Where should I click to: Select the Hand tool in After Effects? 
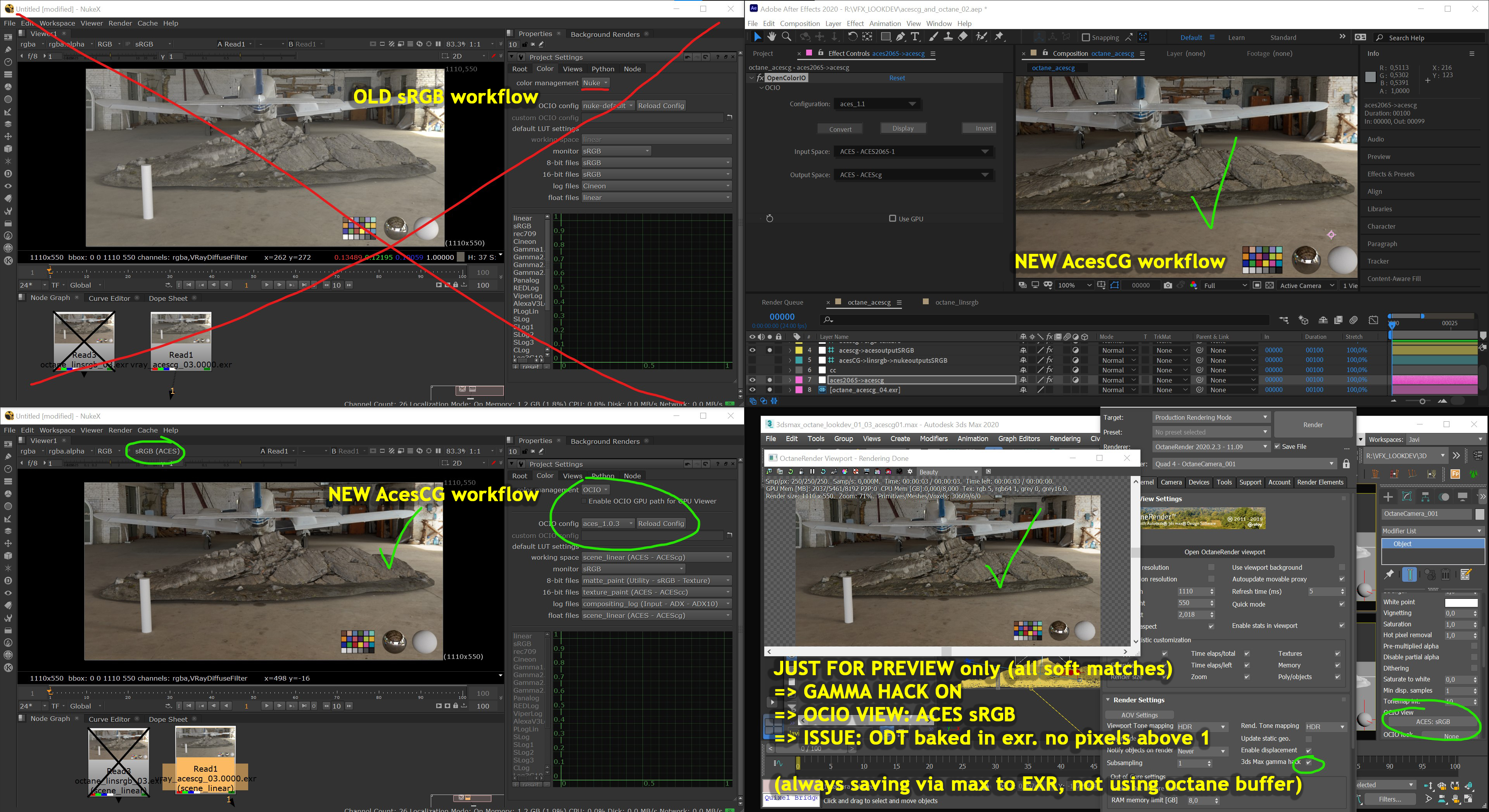click(x=772, y=37)
